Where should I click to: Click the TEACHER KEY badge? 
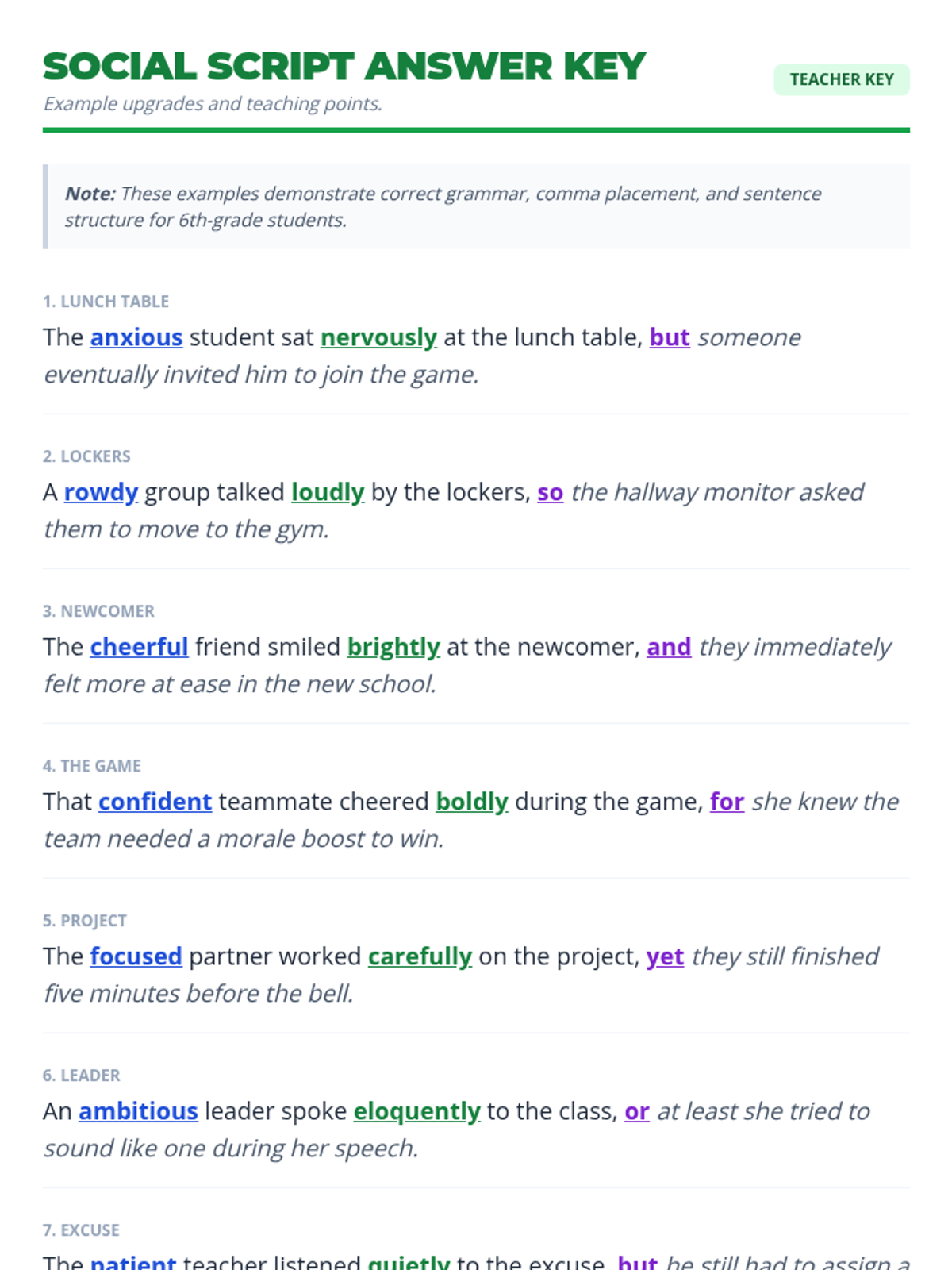click(841, 79)
